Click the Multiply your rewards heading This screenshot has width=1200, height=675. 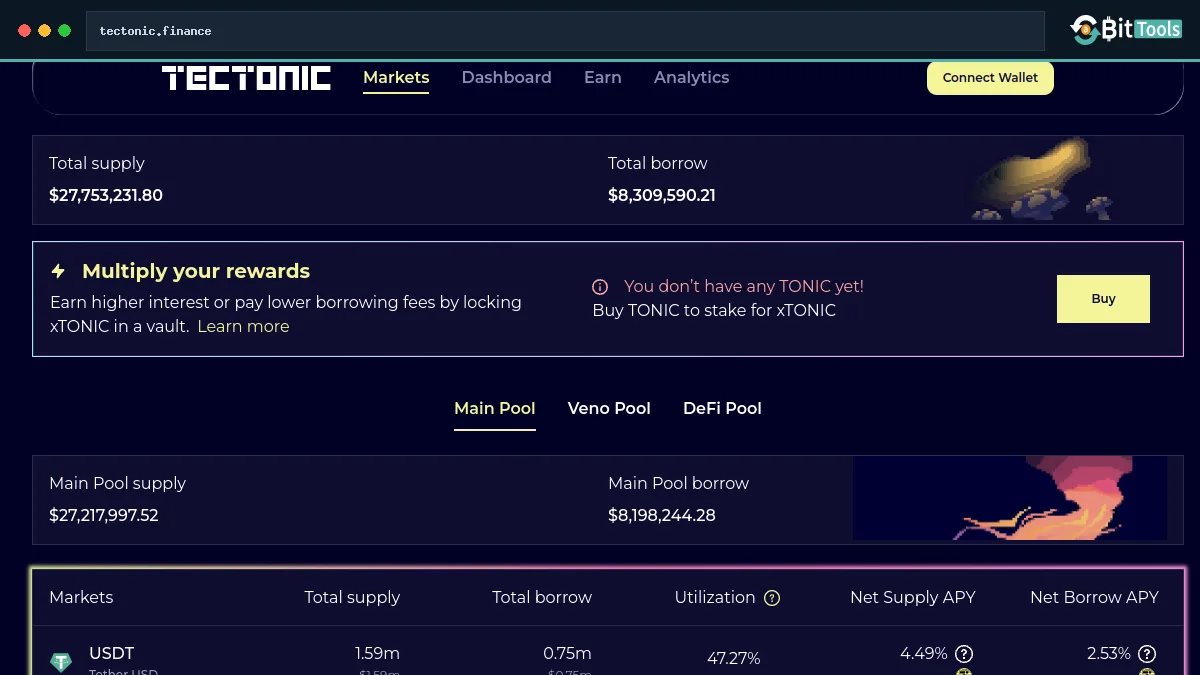pos(196,271)
